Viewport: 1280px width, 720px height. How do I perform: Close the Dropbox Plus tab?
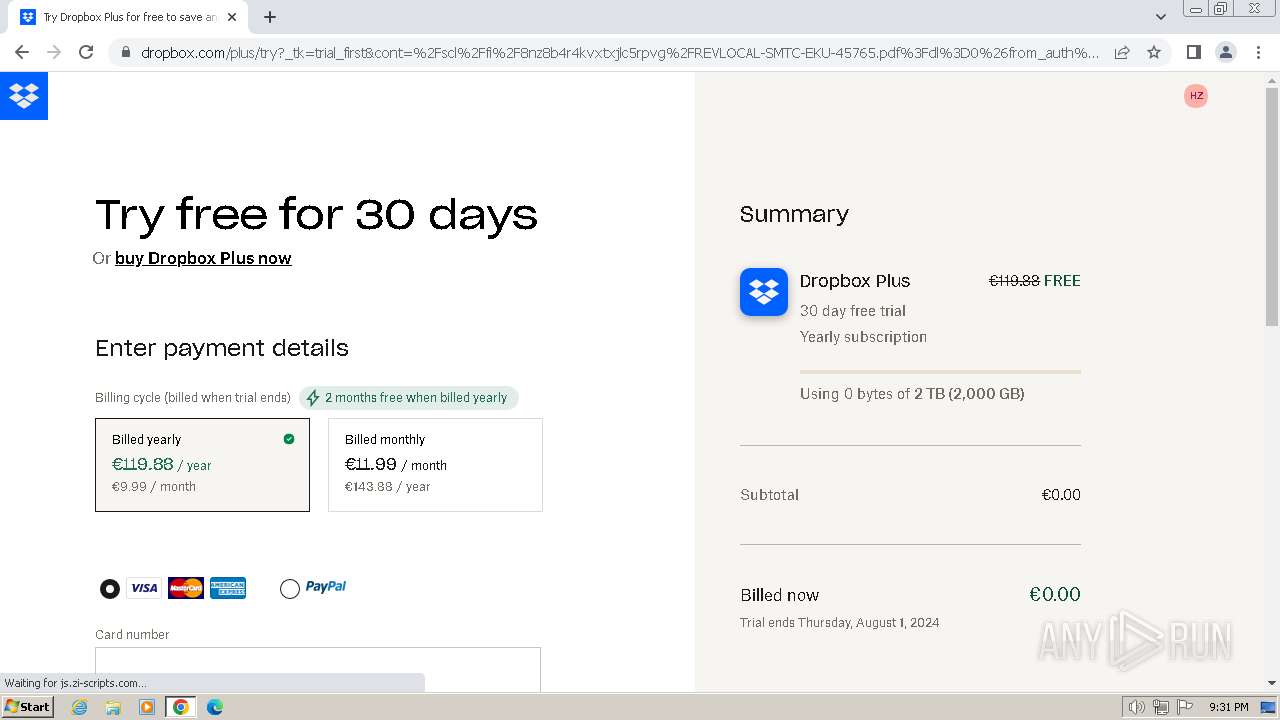pyautogui.click(x=232, y=17)
